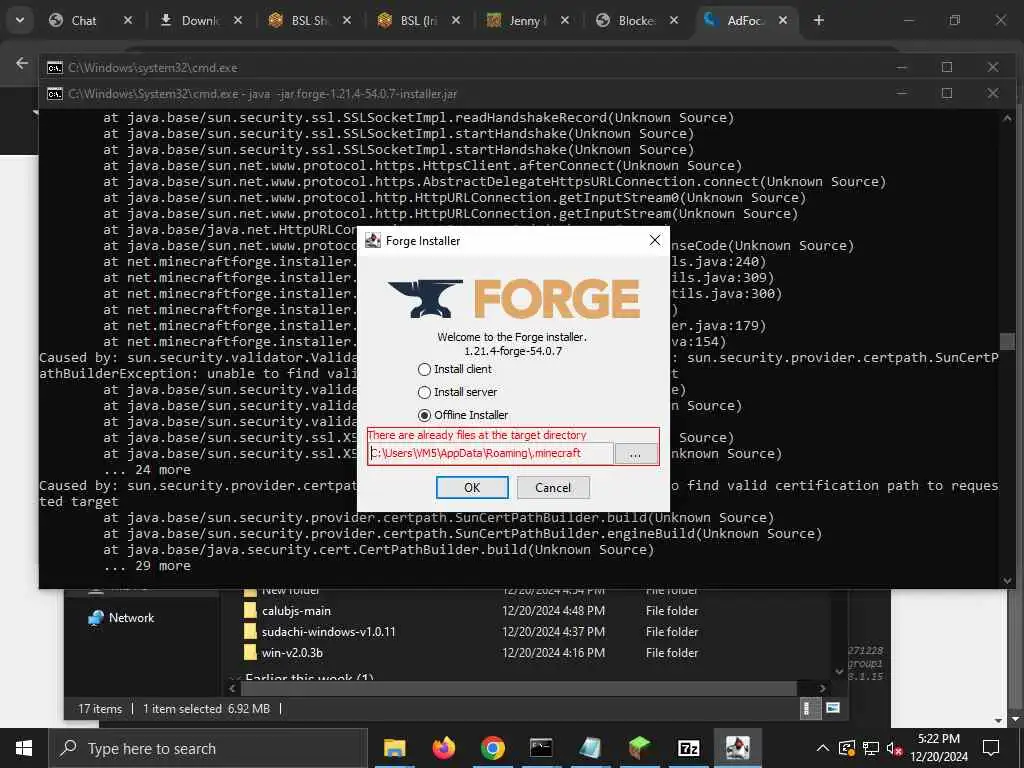Click the cmd console scroll-up arrow
1024x768 pixels.
[x=1007, y=118]
